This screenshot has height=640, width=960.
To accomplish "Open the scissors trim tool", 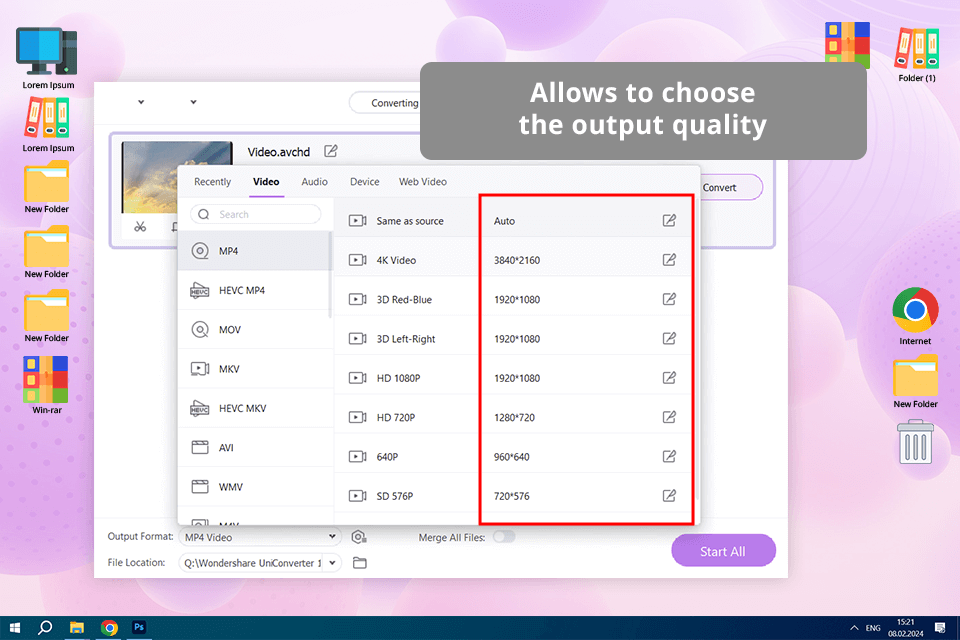I will tap(140, 227).
